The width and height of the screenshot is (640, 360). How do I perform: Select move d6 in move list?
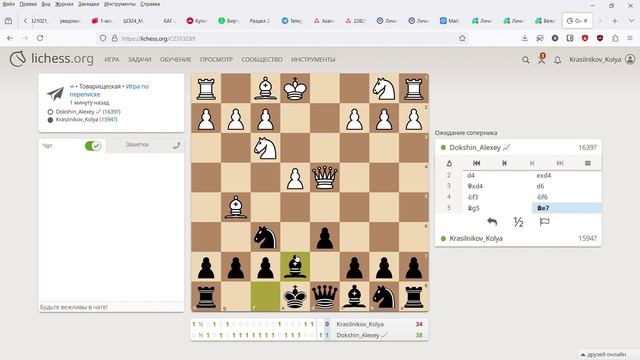point(567,186)
